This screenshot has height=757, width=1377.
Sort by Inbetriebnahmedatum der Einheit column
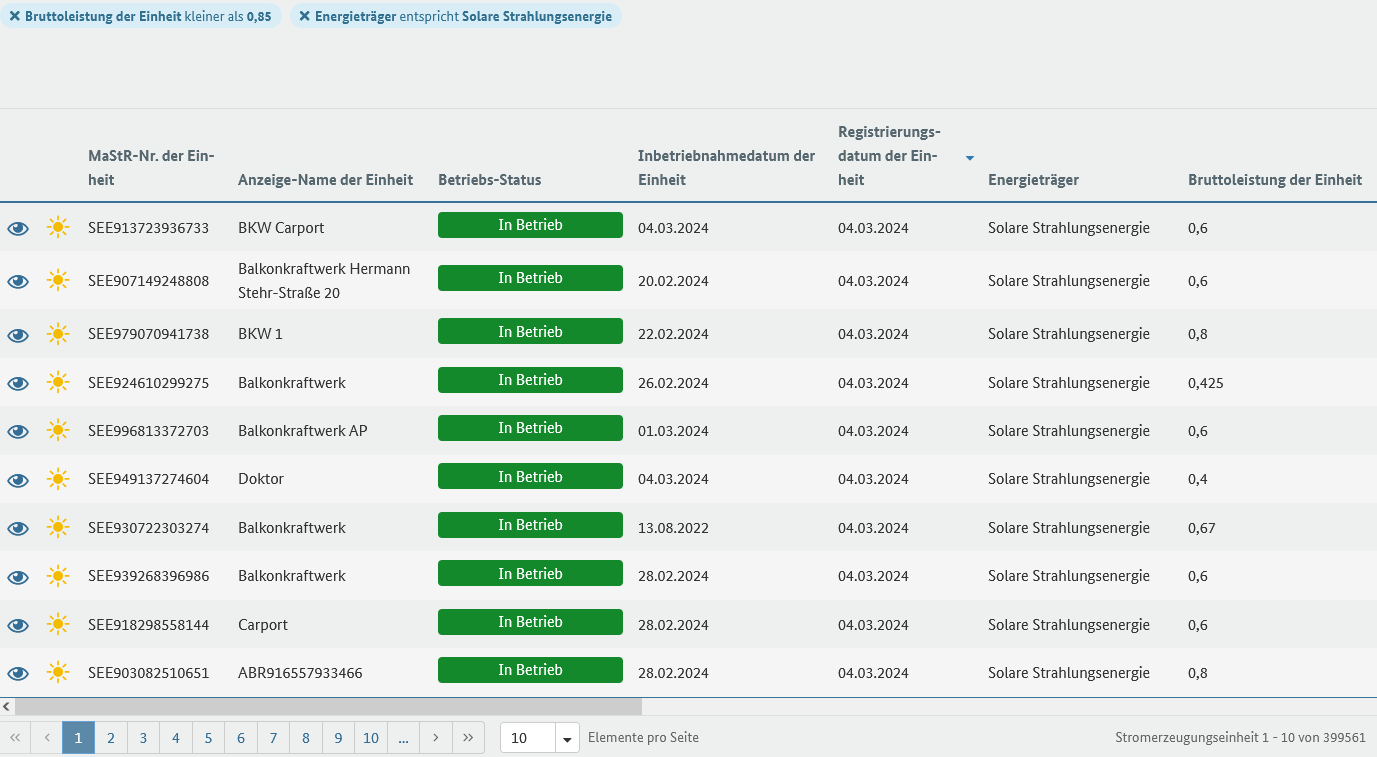pos(726,168)
